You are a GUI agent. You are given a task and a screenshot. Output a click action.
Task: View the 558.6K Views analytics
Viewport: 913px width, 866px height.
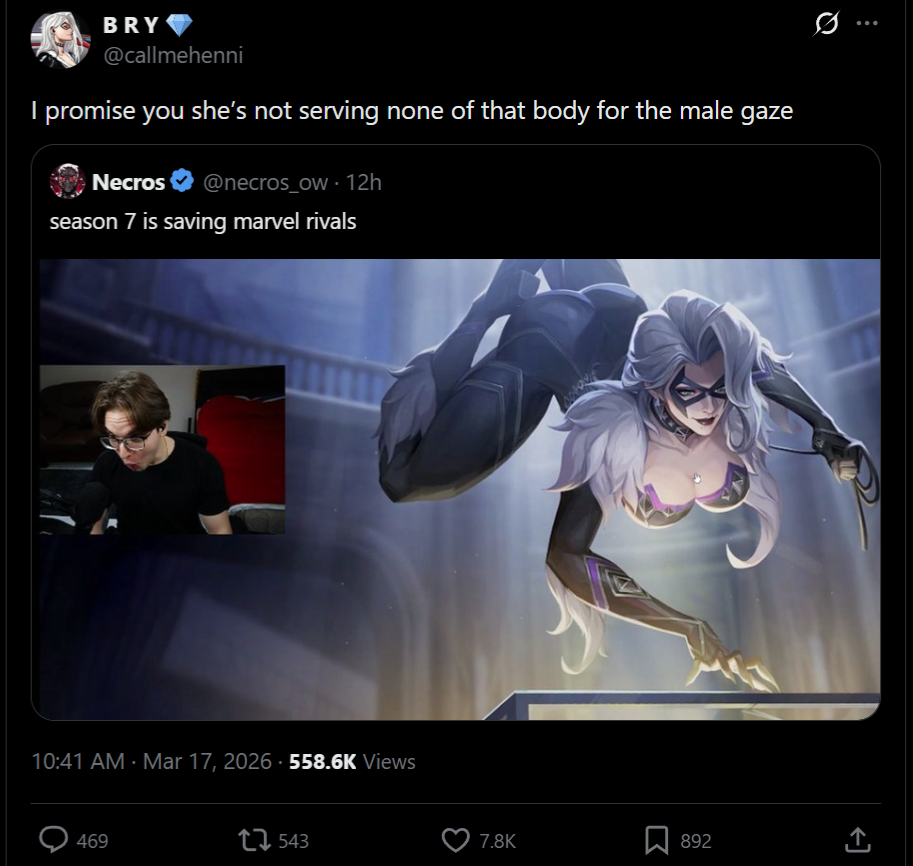(x=352, y=762)
